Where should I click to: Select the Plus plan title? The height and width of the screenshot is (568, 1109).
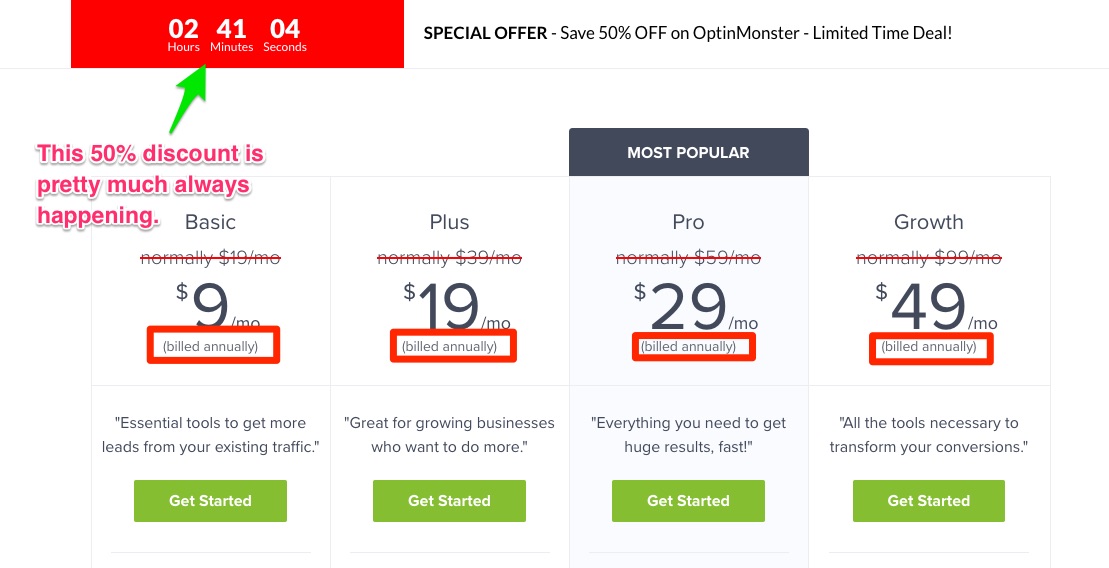[449, 222]
